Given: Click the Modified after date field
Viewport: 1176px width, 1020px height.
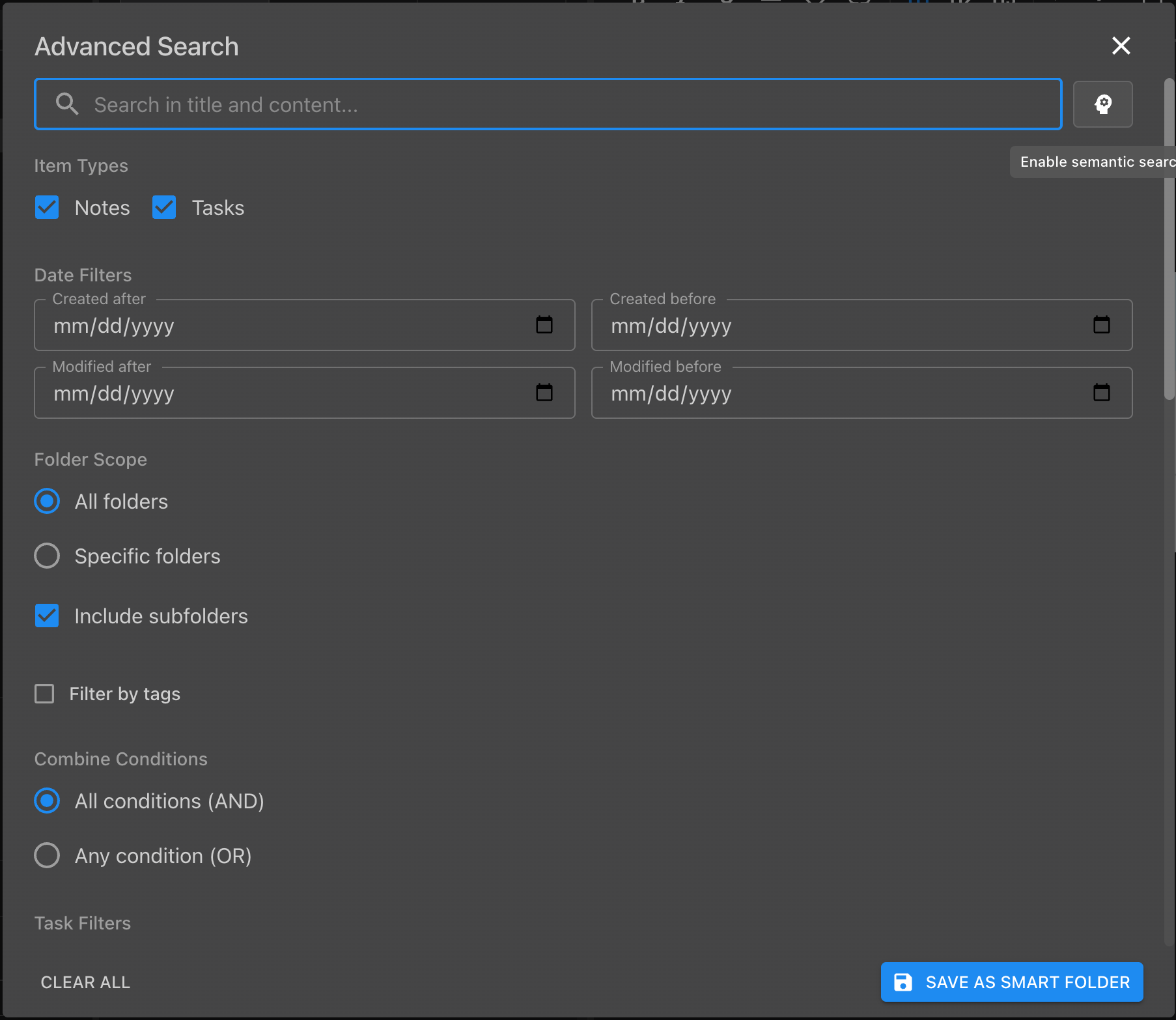Looking at the screenshot, I should pyautogui.click(x=305, y=393).
